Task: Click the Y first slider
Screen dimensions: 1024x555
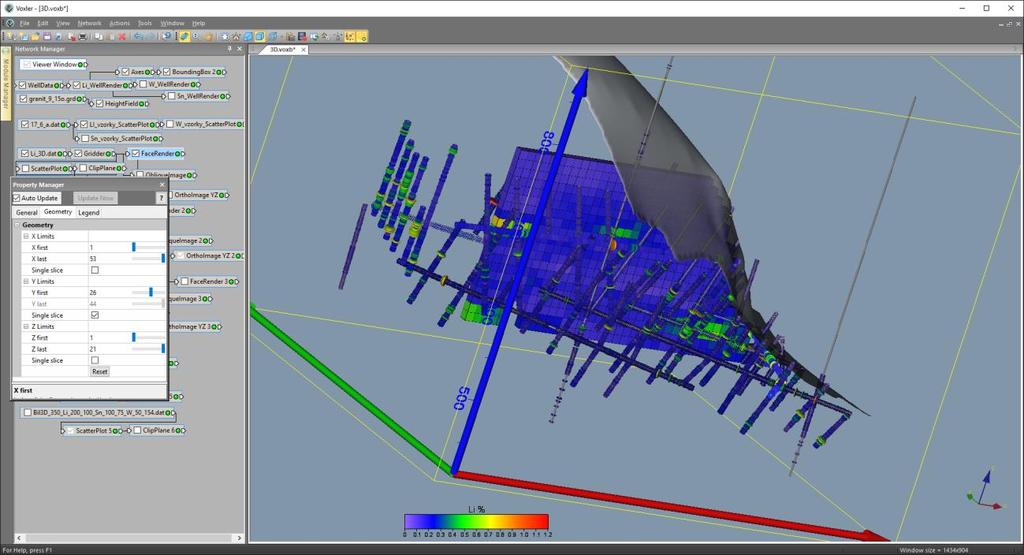Action: (149, 293)
